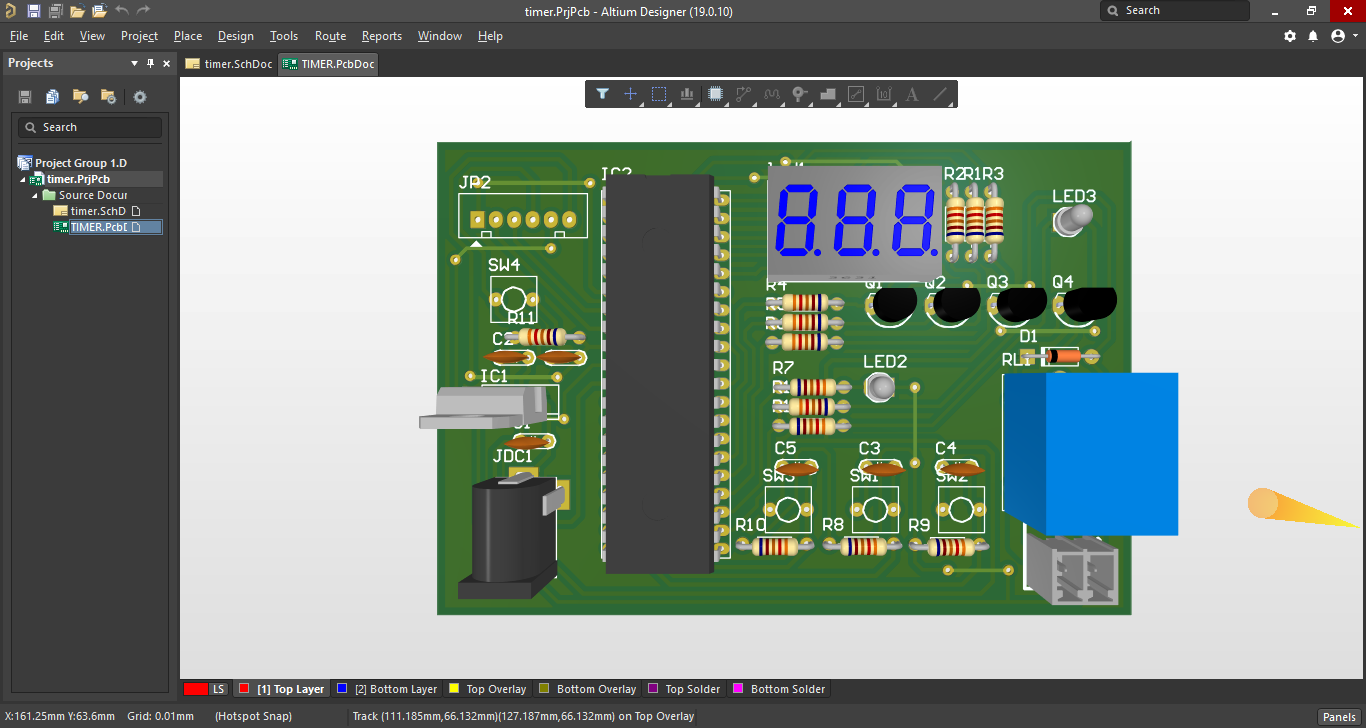
Task: Pin the Projects panel
Action: pyautogui.click(x=151, y=63)
